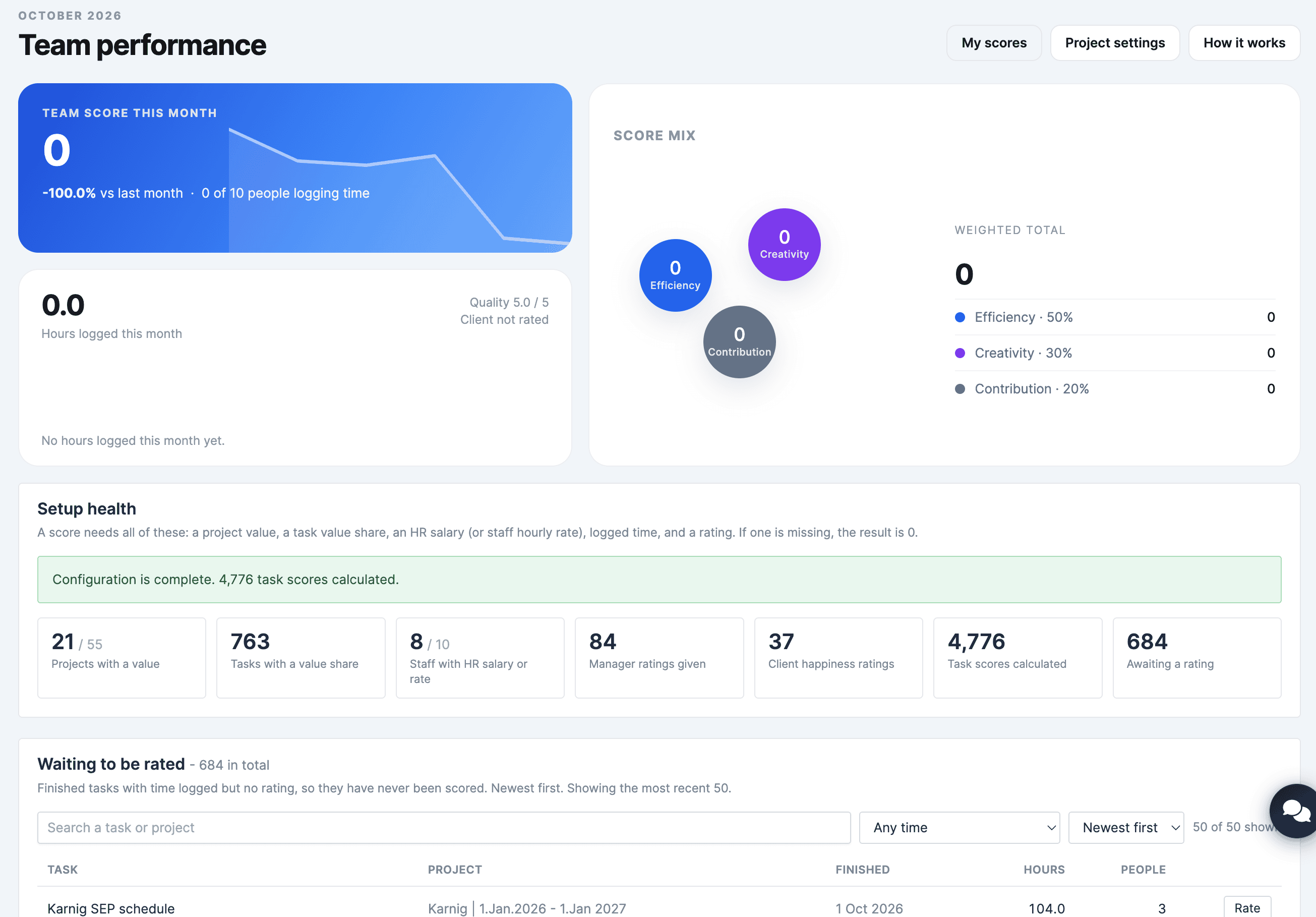Click the Configuration is complete banner
The height and width of the screenshot is (917, 1316).
659,579
